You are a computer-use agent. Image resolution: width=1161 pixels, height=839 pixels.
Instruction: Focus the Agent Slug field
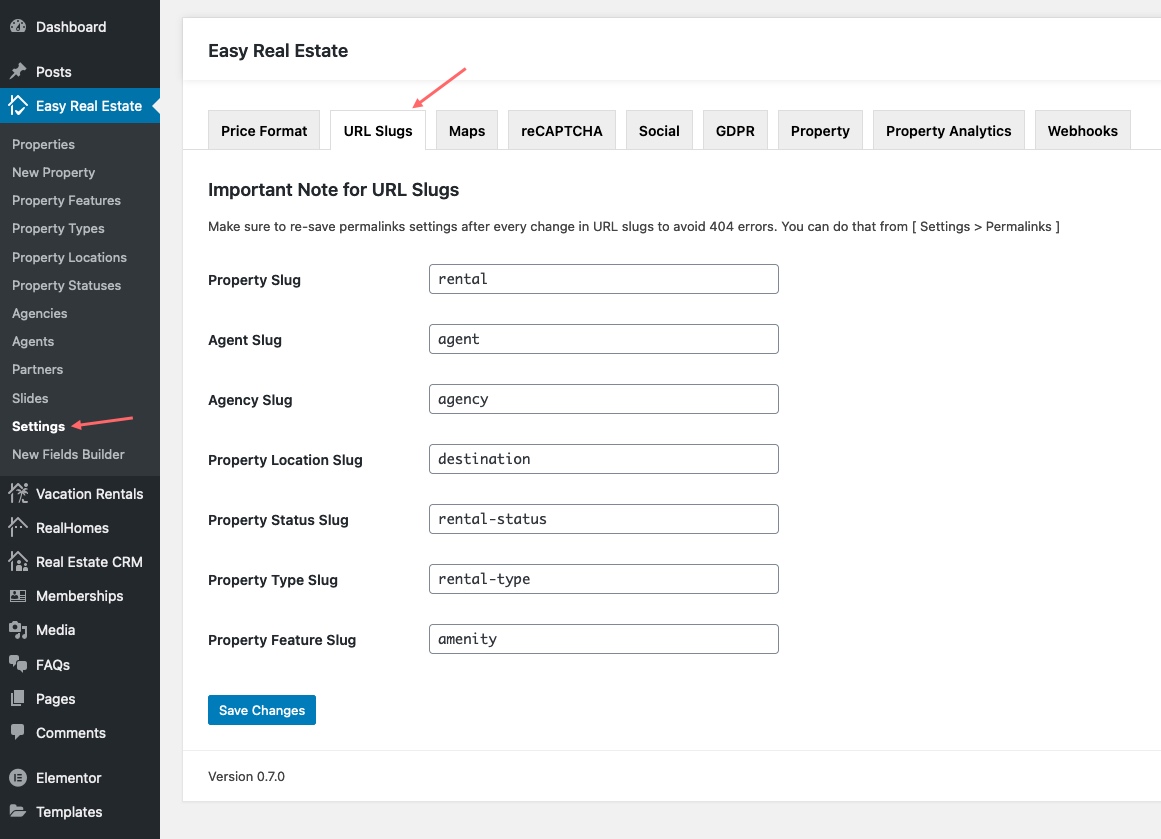[x=603, y=339]
